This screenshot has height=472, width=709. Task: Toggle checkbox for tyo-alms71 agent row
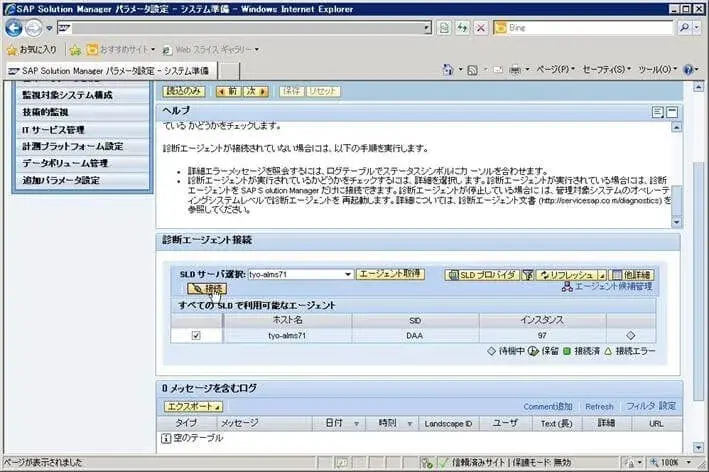(196, 335)
